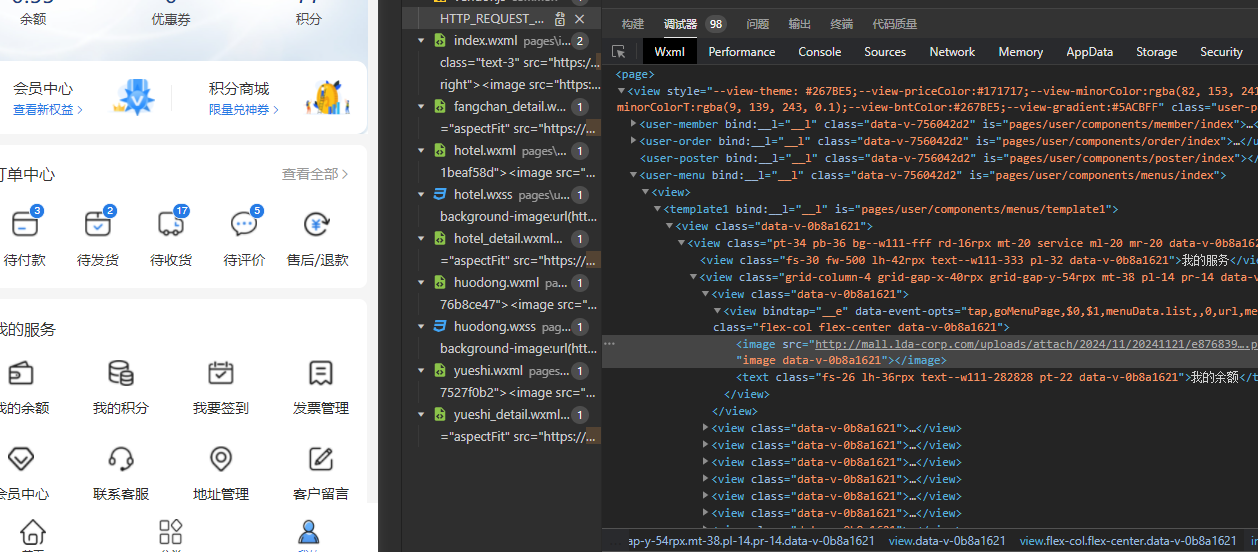Collapse hotel.wxss search result group
The height and width of the screenshot is (552, 1258).
[422, 195]
